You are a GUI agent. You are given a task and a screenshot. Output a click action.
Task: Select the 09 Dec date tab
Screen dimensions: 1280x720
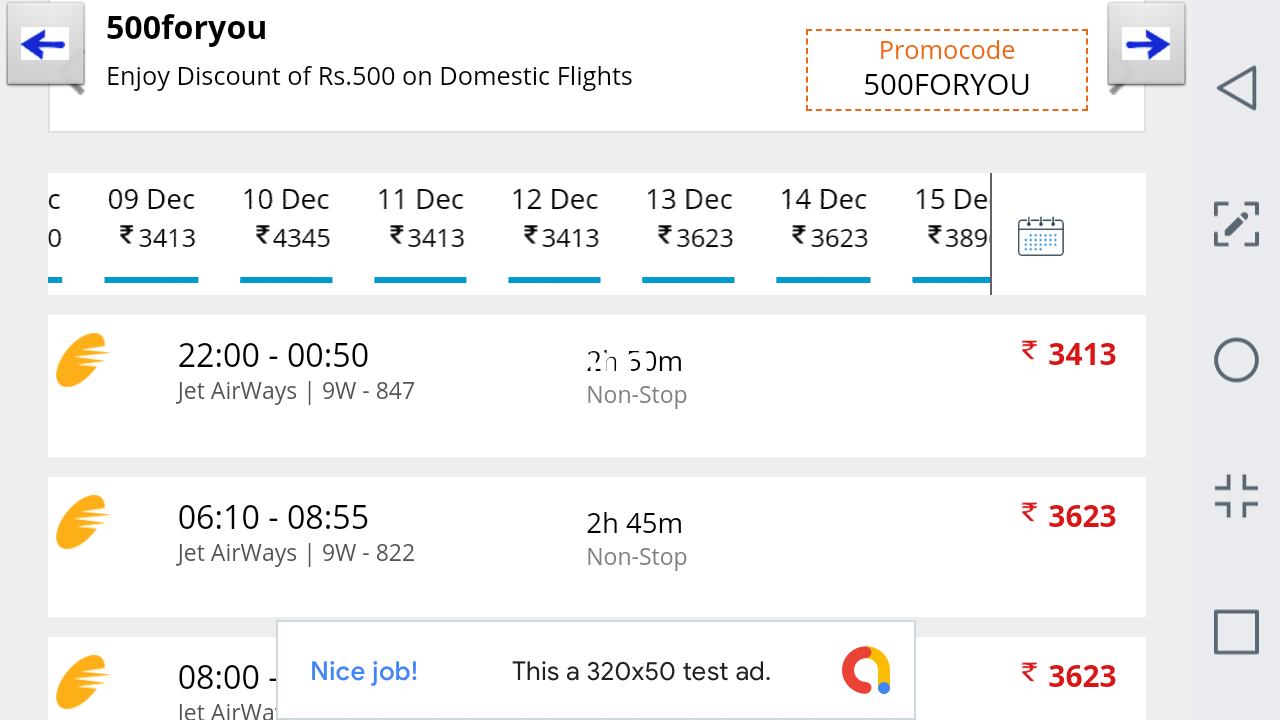[x=152, y=220]
